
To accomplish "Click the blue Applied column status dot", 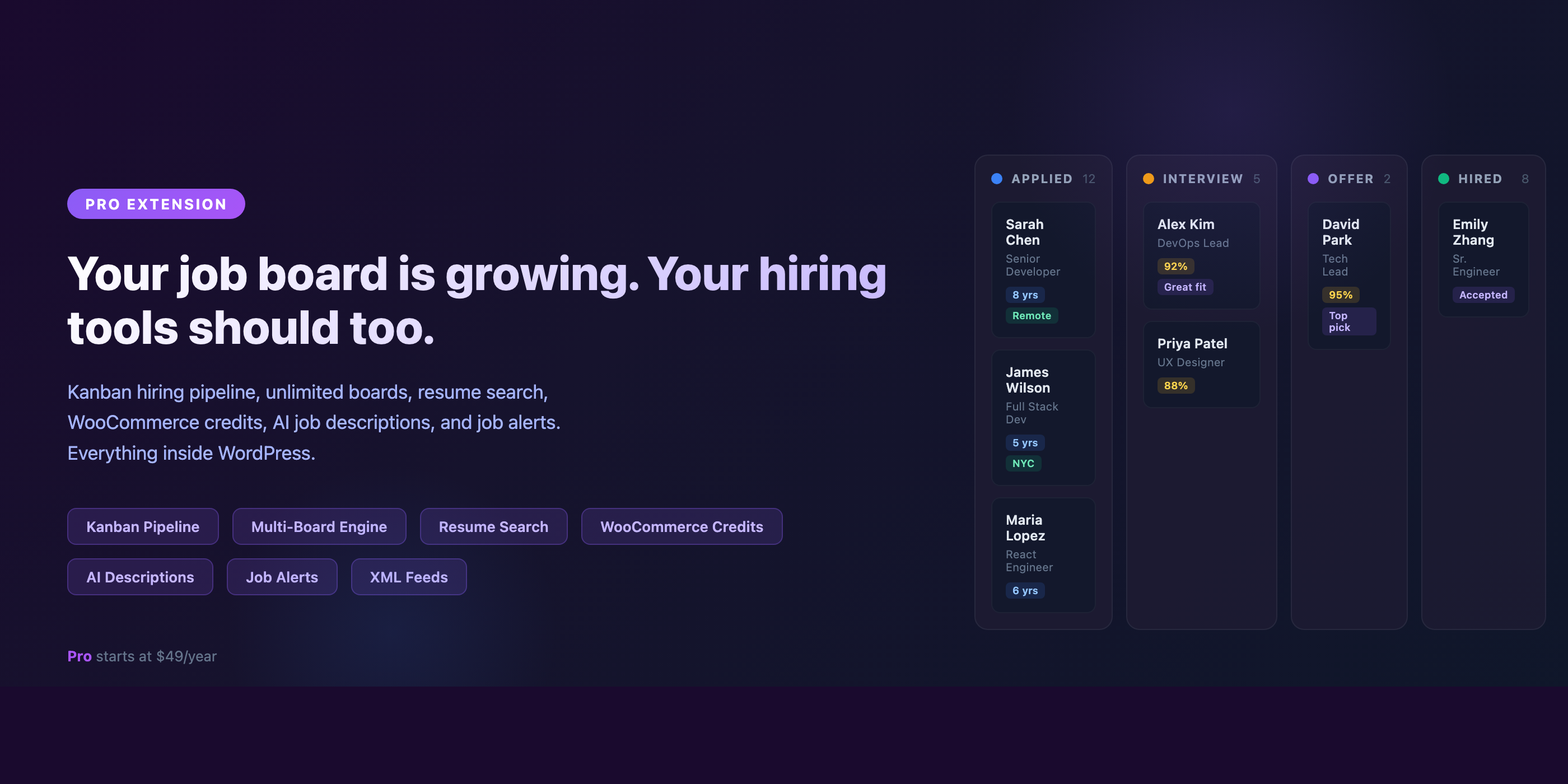I will (996, 178).
